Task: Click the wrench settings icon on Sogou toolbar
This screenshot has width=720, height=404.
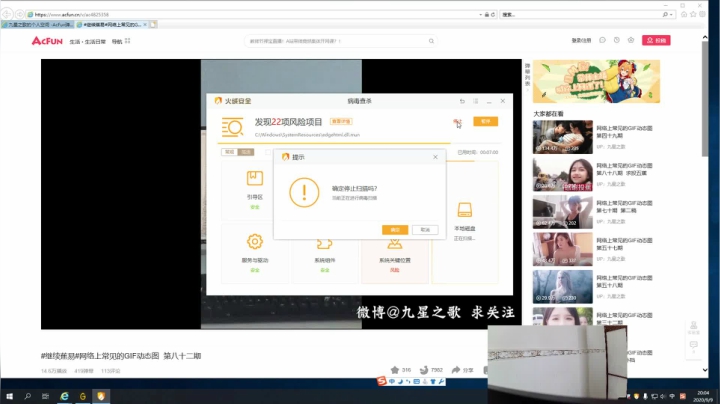Action: click(x=441, y=382)
